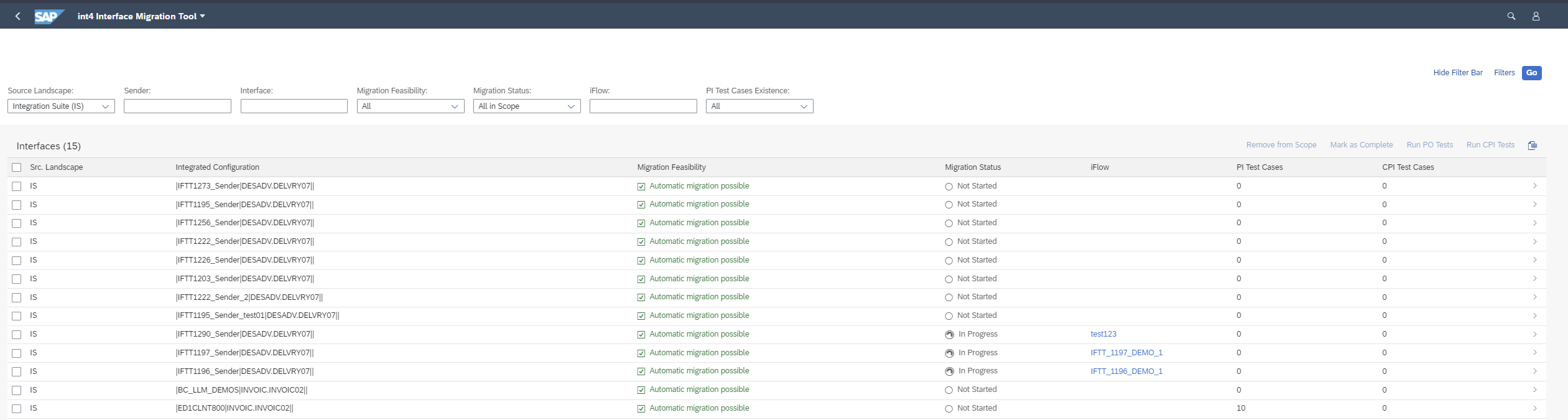Select checkbox for BC_LLM_DEMOS row
1568x420 pixels.
17,390
